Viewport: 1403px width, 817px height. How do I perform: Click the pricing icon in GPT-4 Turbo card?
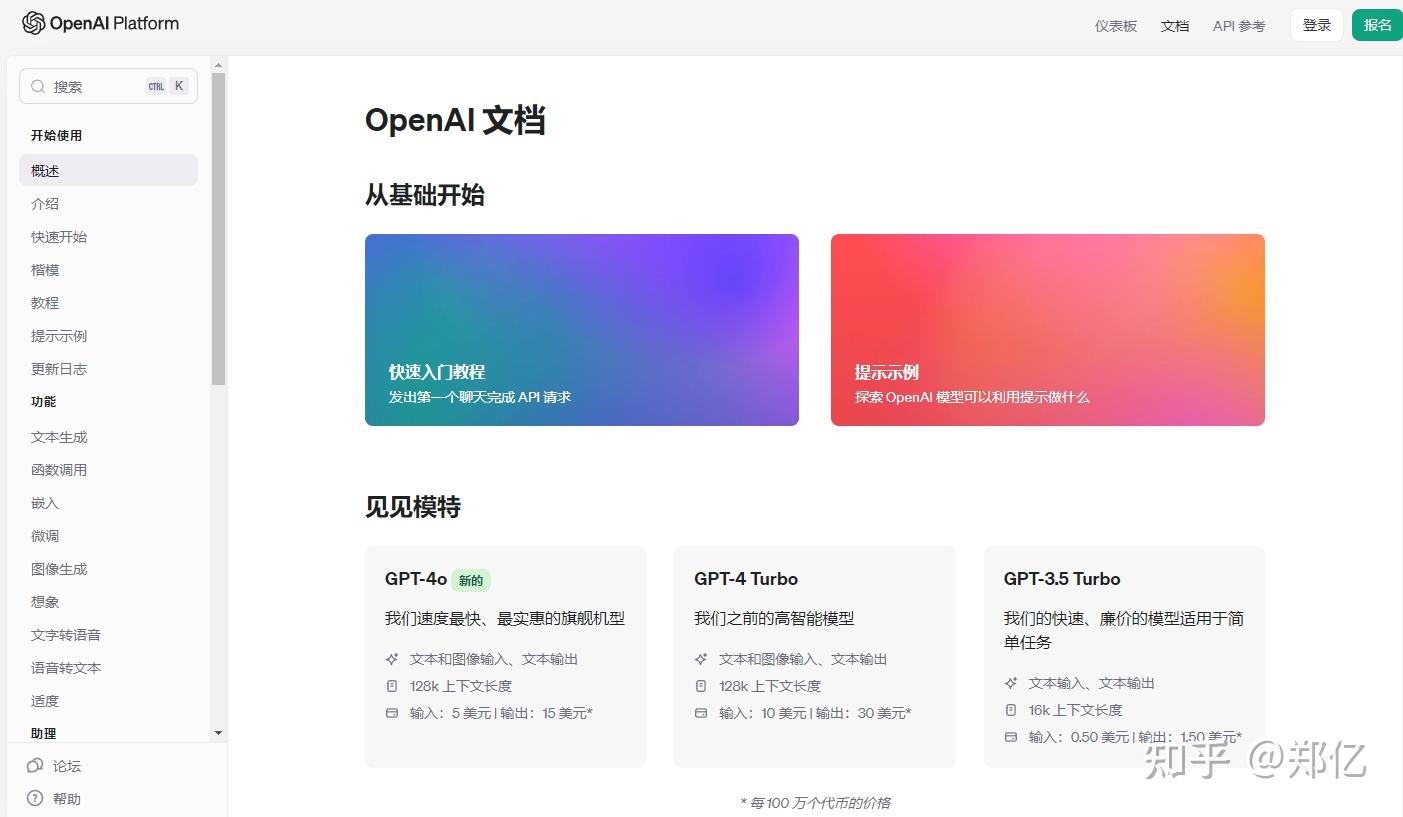pyautogui.click(x=701, y=713)
